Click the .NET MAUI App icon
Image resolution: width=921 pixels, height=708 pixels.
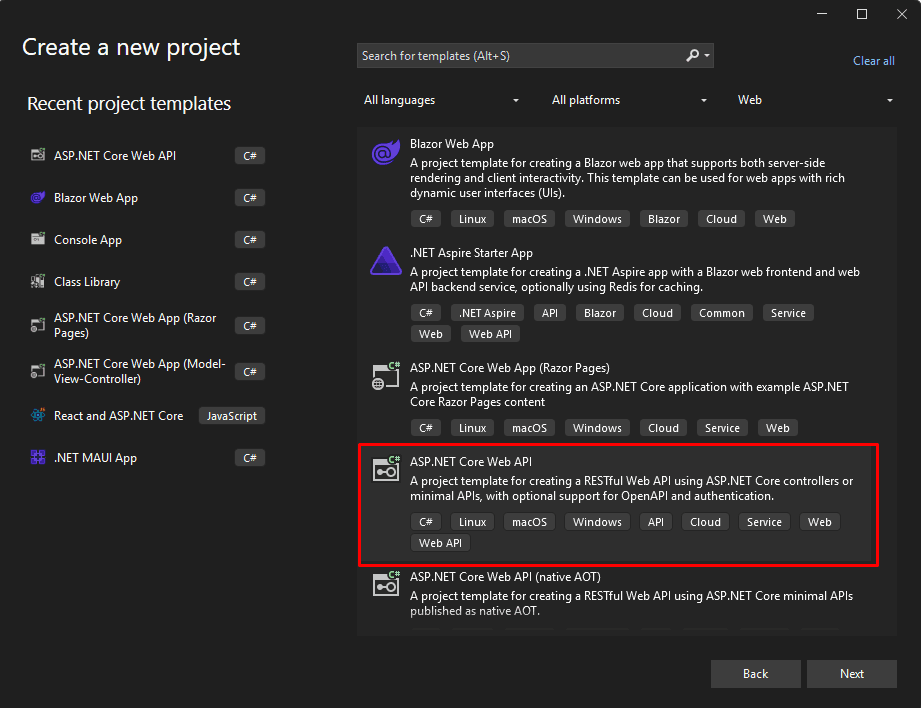coord(38,457)
